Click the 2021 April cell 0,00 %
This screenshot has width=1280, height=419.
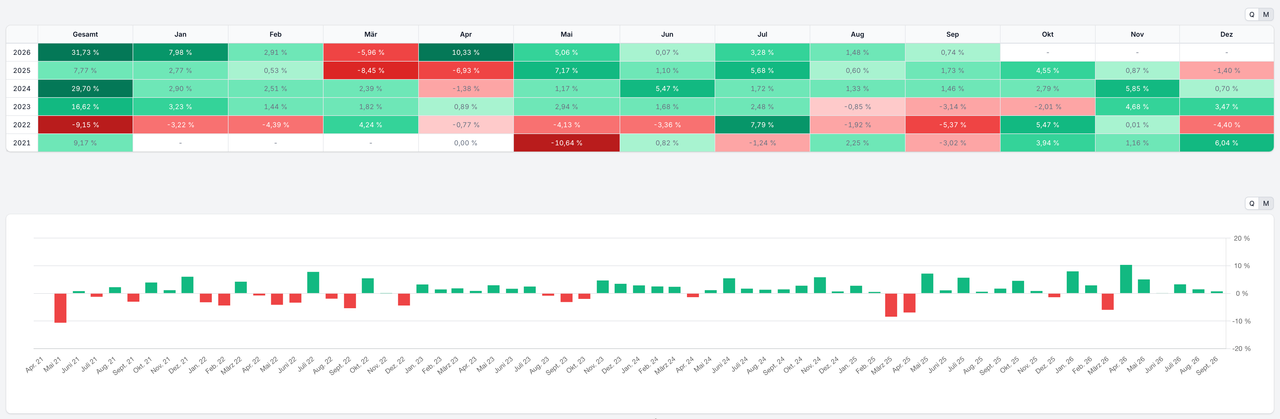click(x=466, y=142)
